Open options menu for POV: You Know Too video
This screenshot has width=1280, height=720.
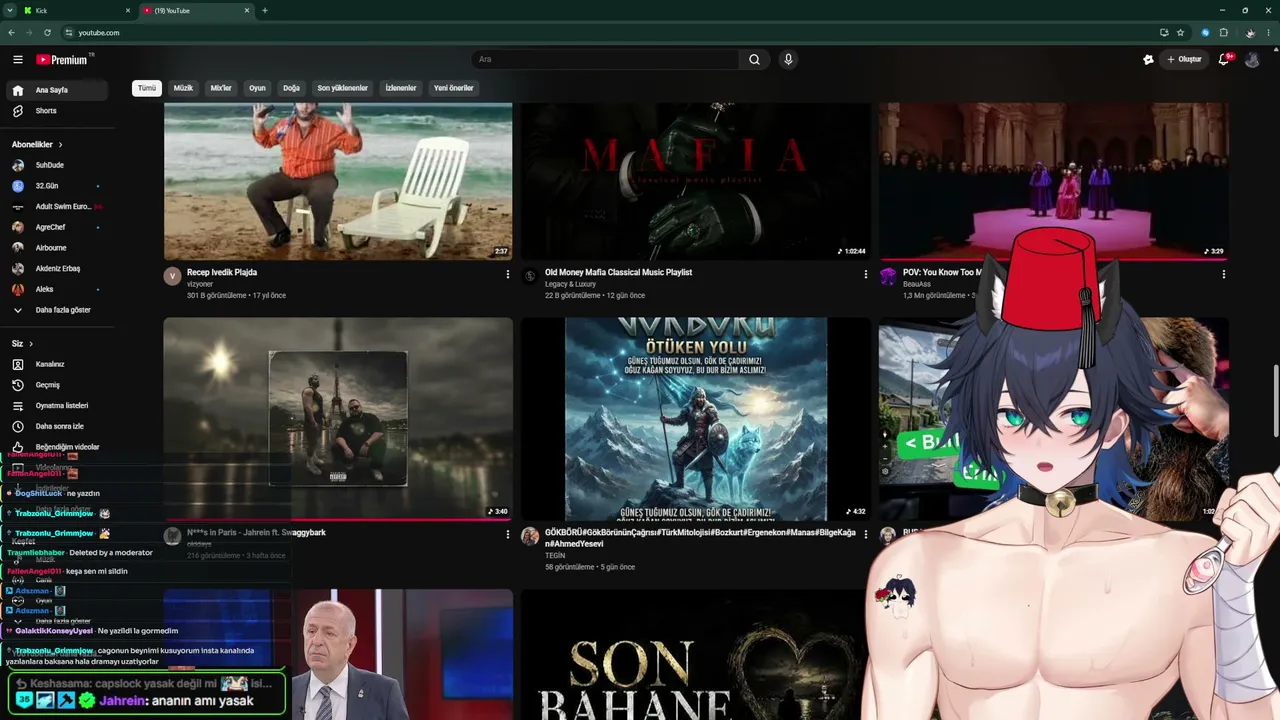[1223, 274]
